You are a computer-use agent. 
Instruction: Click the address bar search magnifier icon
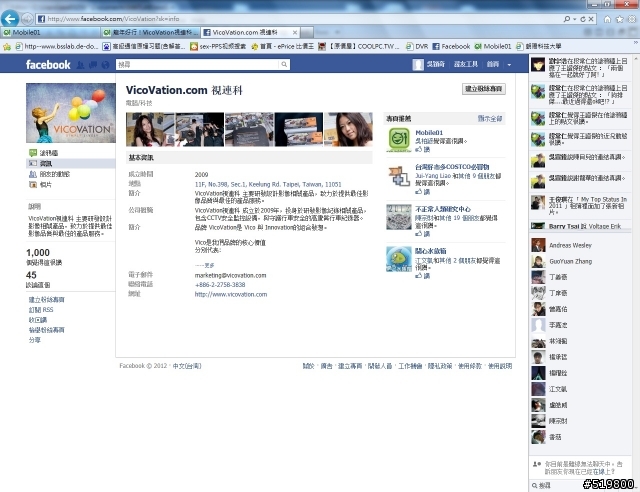[x=567, y=19]
